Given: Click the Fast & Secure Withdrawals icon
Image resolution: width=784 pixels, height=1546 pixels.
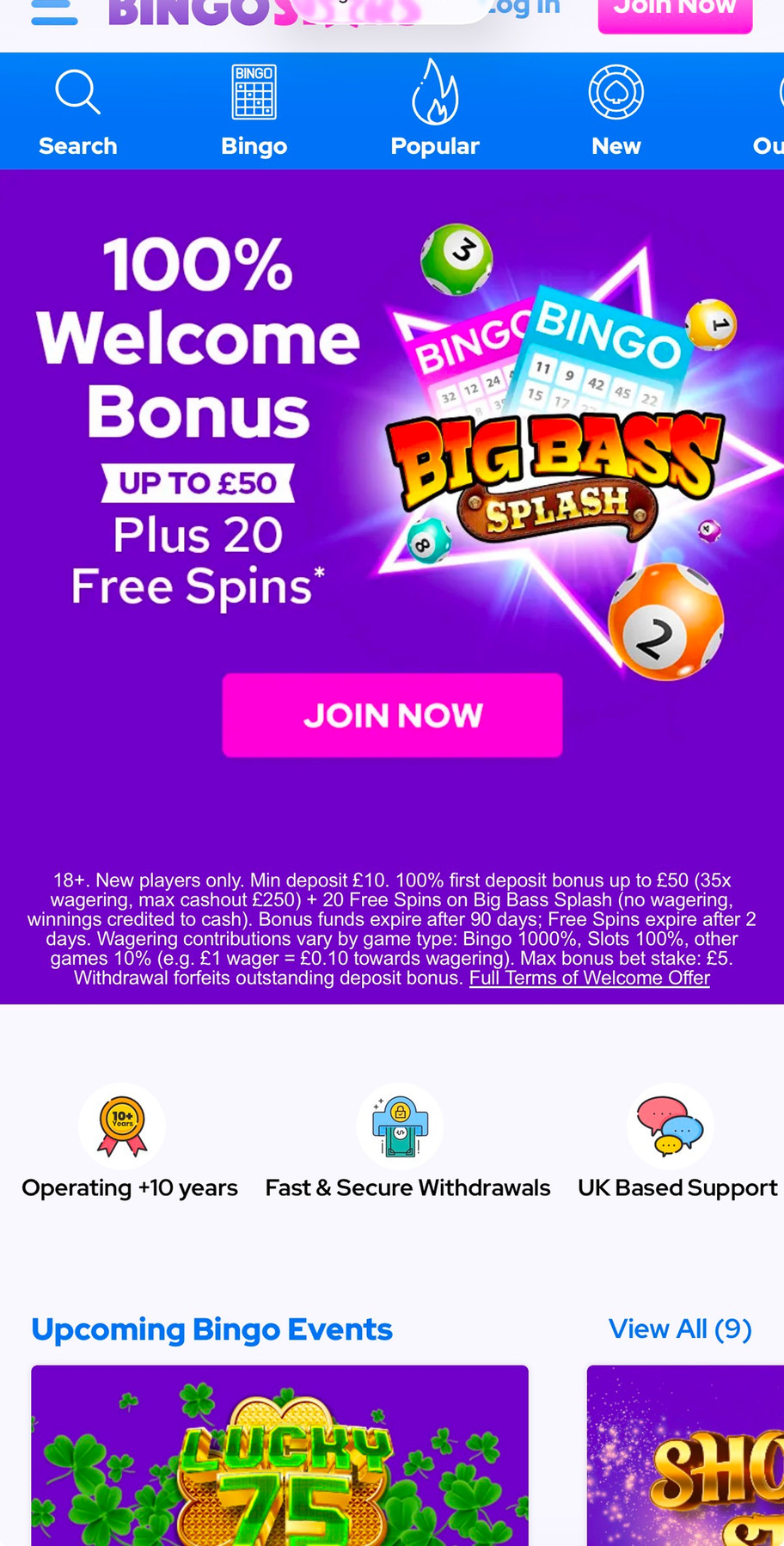Looking at the screenshot, I should [400, 1126].
